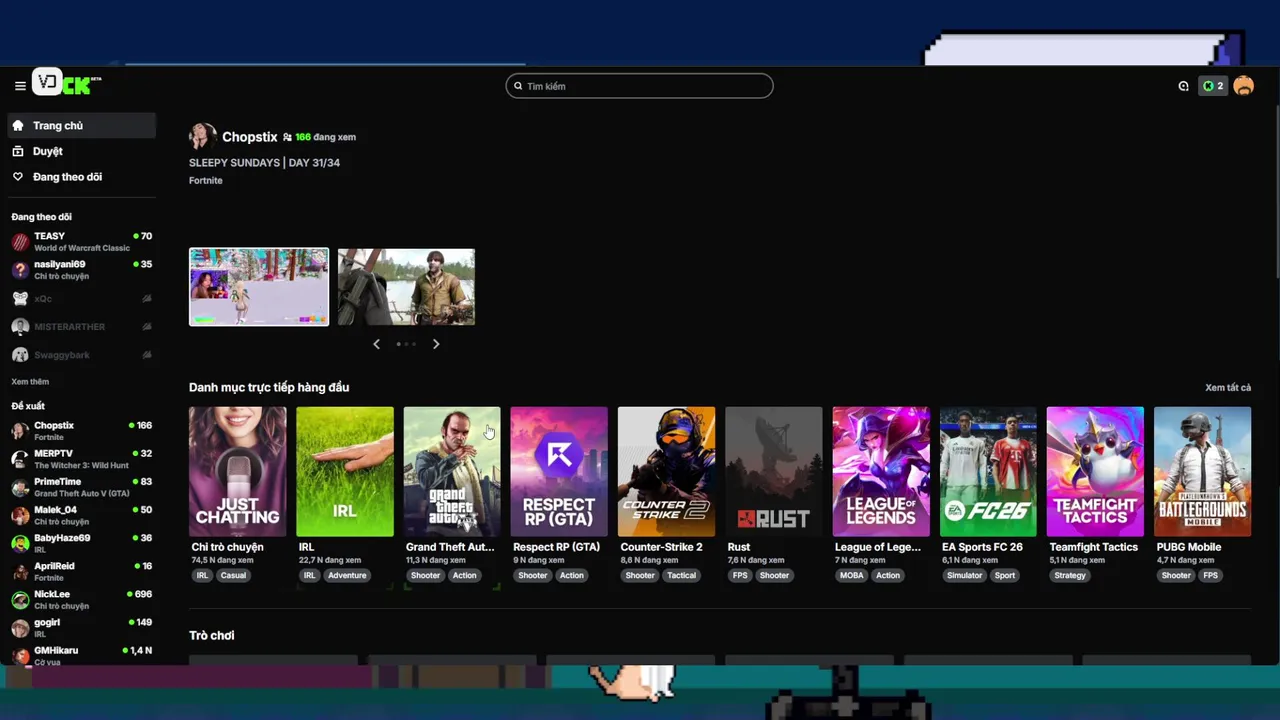Open Just Chatting category card
The height and width of the screenshot is (720, 1280).
(238, 471)
